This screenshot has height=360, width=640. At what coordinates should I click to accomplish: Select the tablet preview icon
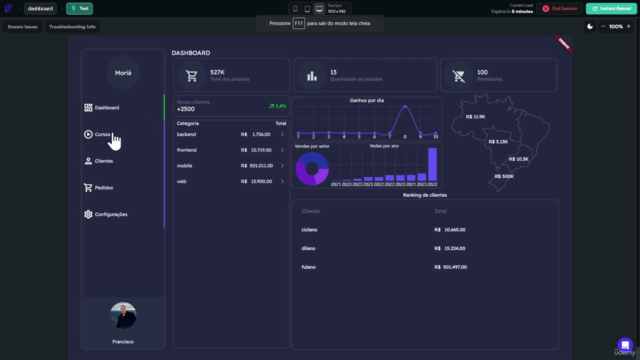coord(307,9)
